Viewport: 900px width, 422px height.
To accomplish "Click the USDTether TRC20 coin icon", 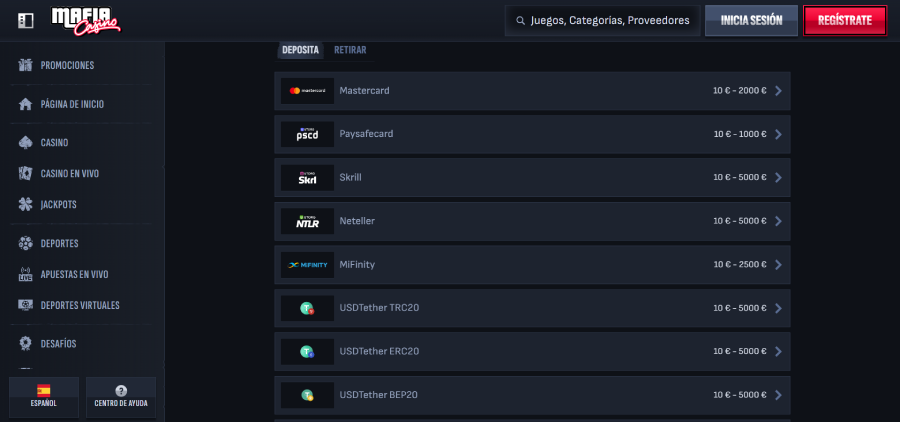I will [x=307, y=308].
